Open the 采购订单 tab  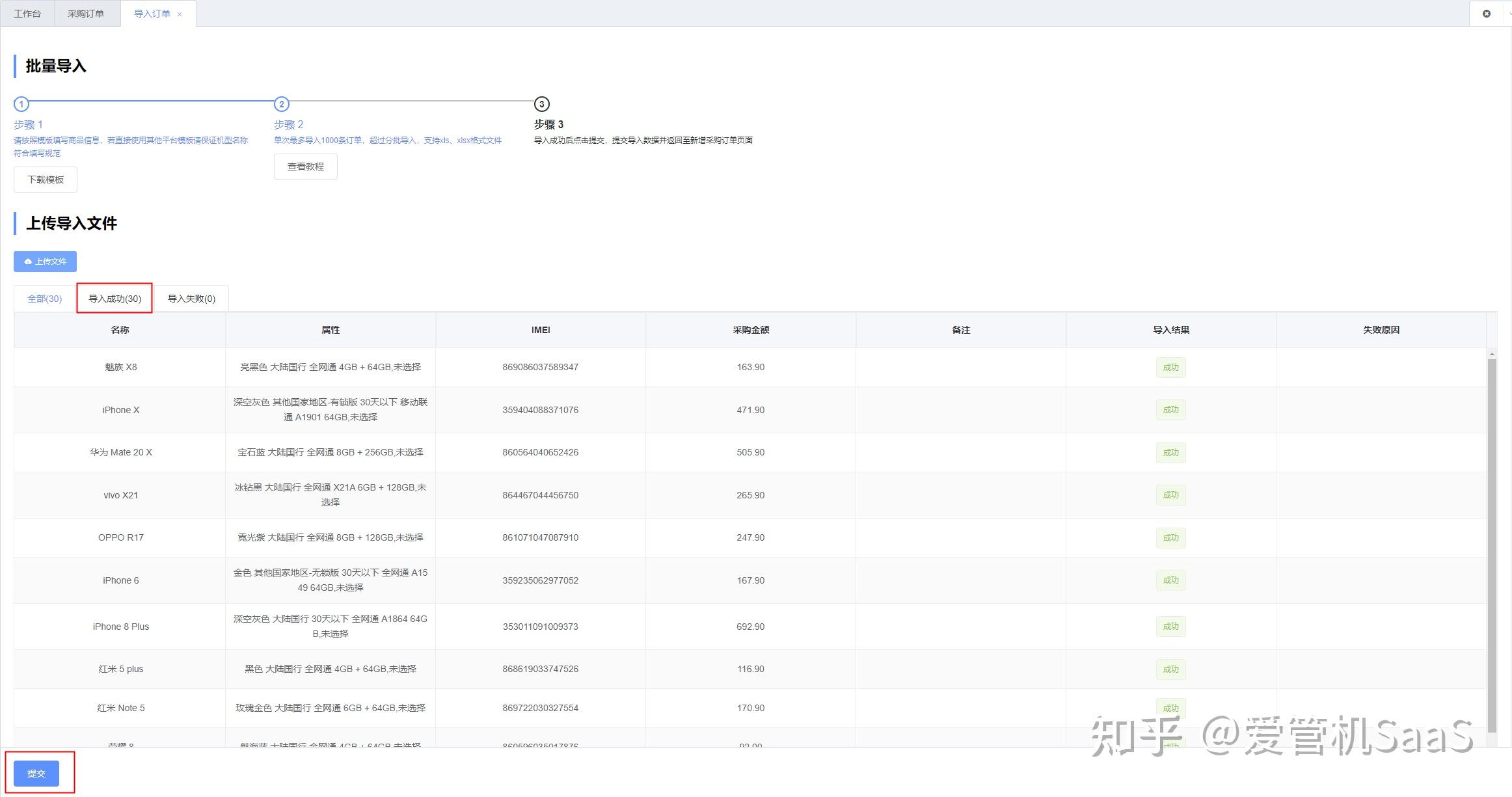(86, 14)
